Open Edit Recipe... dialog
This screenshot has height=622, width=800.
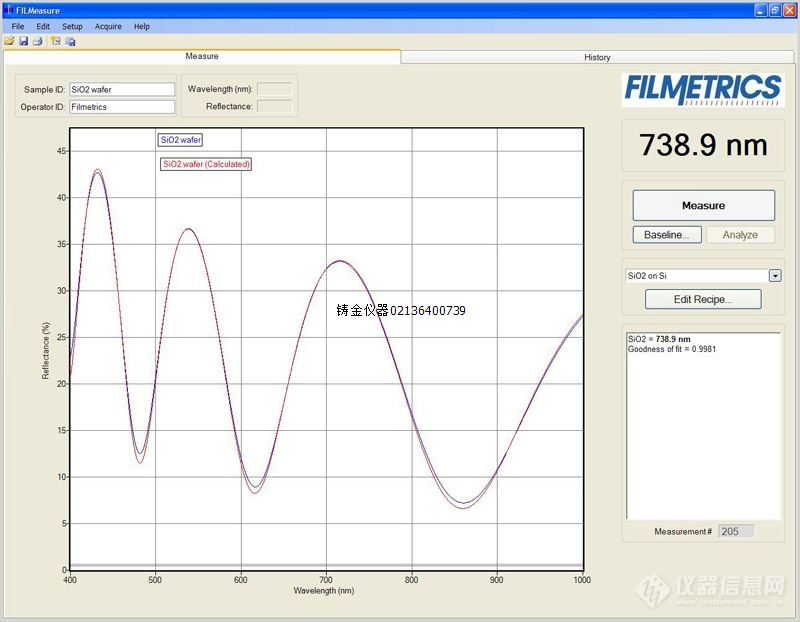pos(703,299)
